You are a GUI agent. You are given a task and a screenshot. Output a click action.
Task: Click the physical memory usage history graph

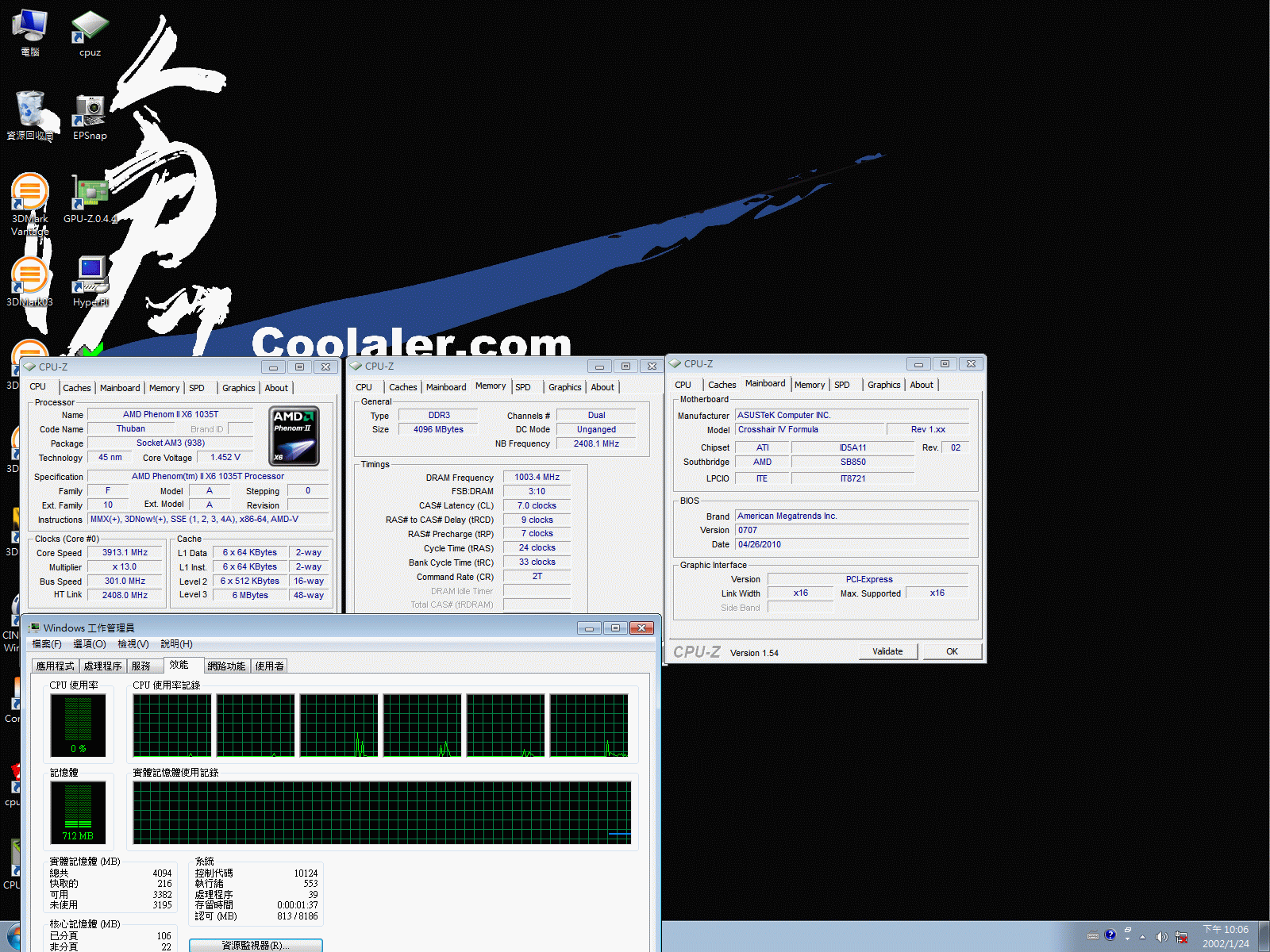pyautogui.click(x=383, y=812)
